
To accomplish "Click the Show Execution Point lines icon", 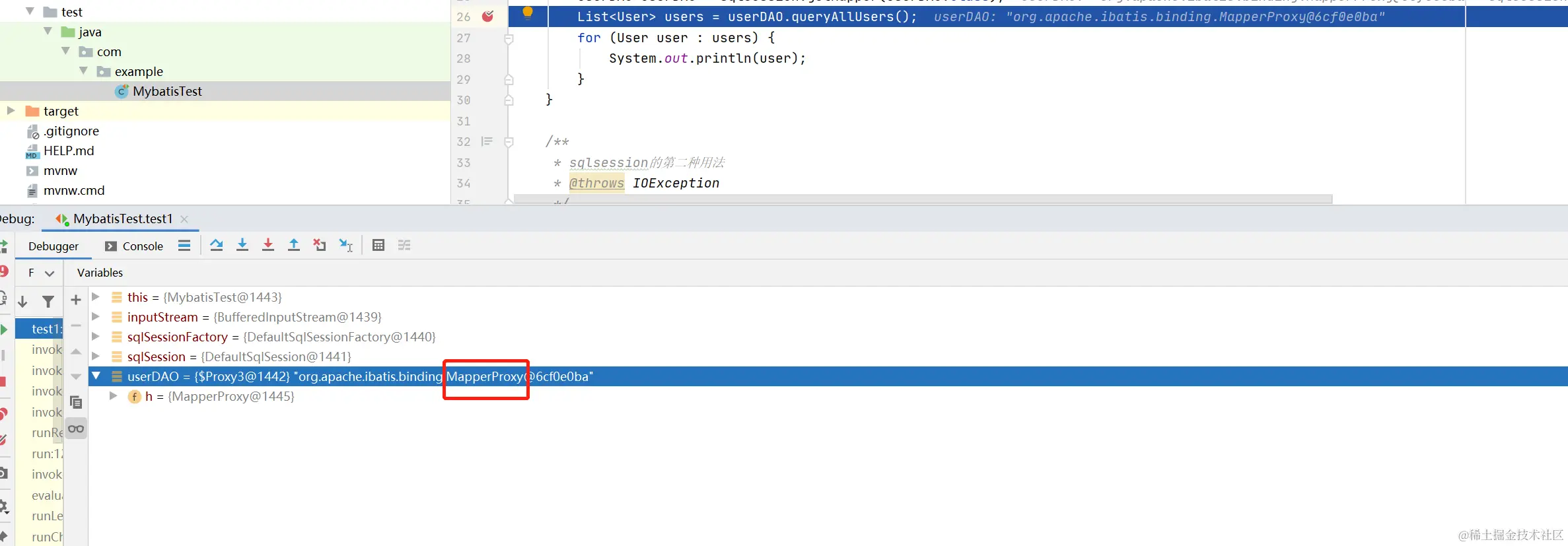I will click(x=184, y=246).
